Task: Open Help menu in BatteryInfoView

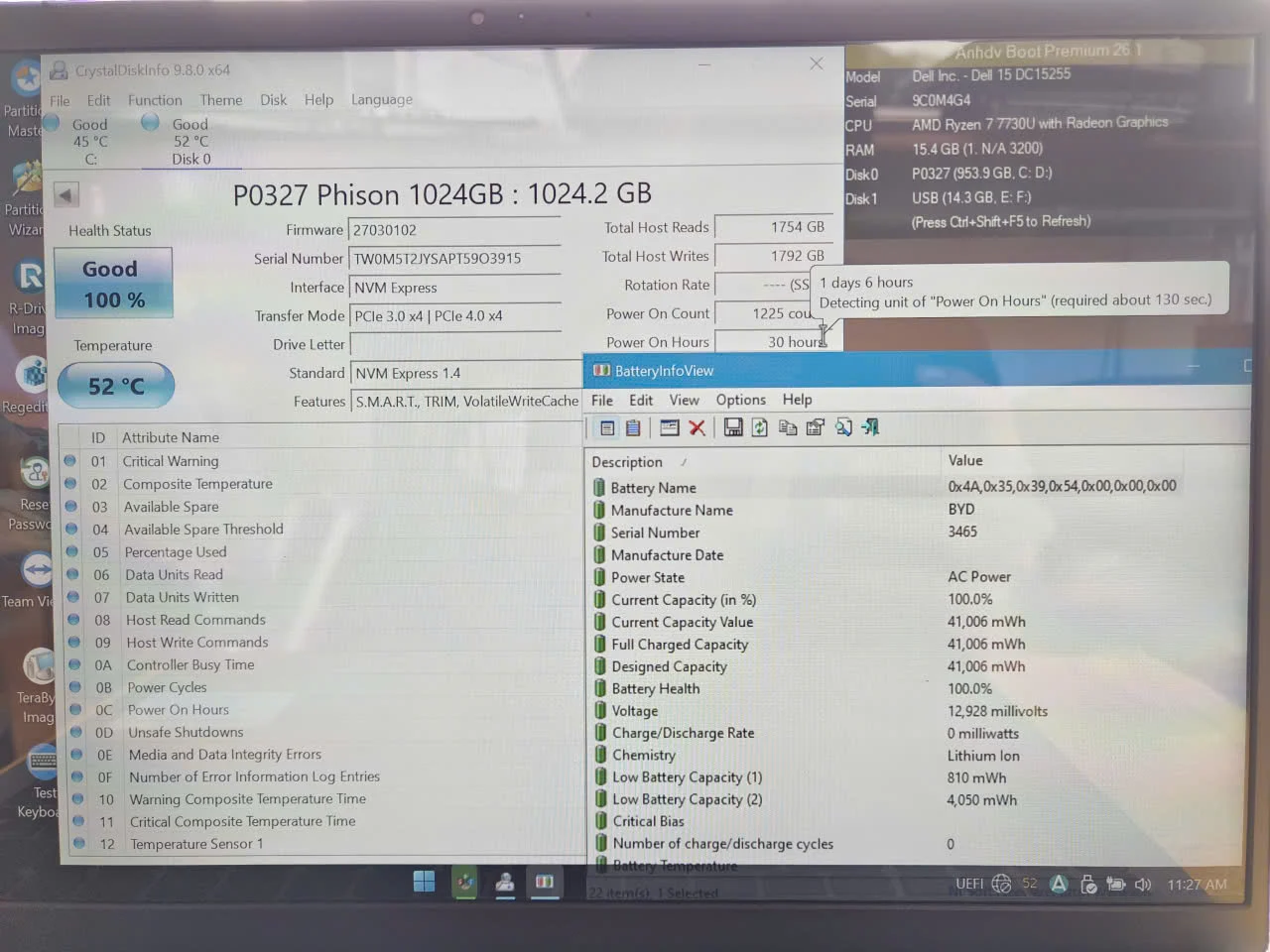Action: [x=797, y=400]
